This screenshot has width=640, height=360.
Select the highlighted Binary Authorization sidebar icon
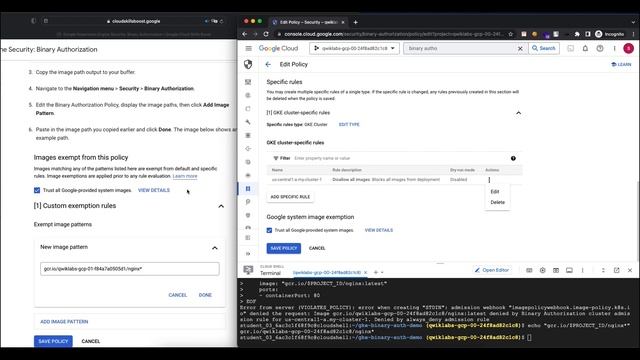[x=248, y=189]
